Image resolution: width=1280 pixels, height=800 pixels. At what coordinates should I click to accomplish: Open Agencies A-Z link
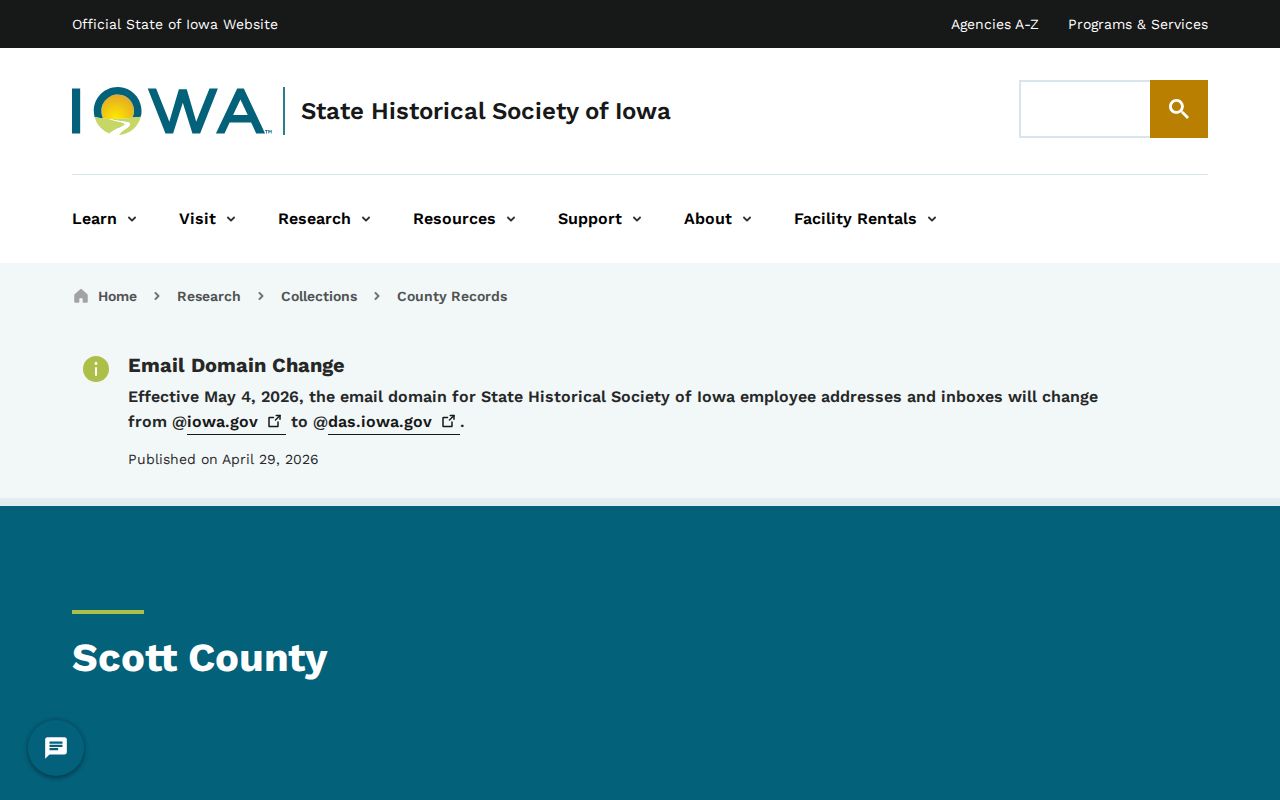[x=995, y=24]
